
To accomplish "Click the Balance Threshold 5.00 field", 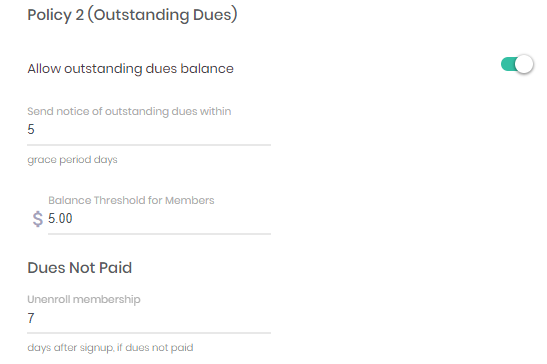I will (159, 219).
